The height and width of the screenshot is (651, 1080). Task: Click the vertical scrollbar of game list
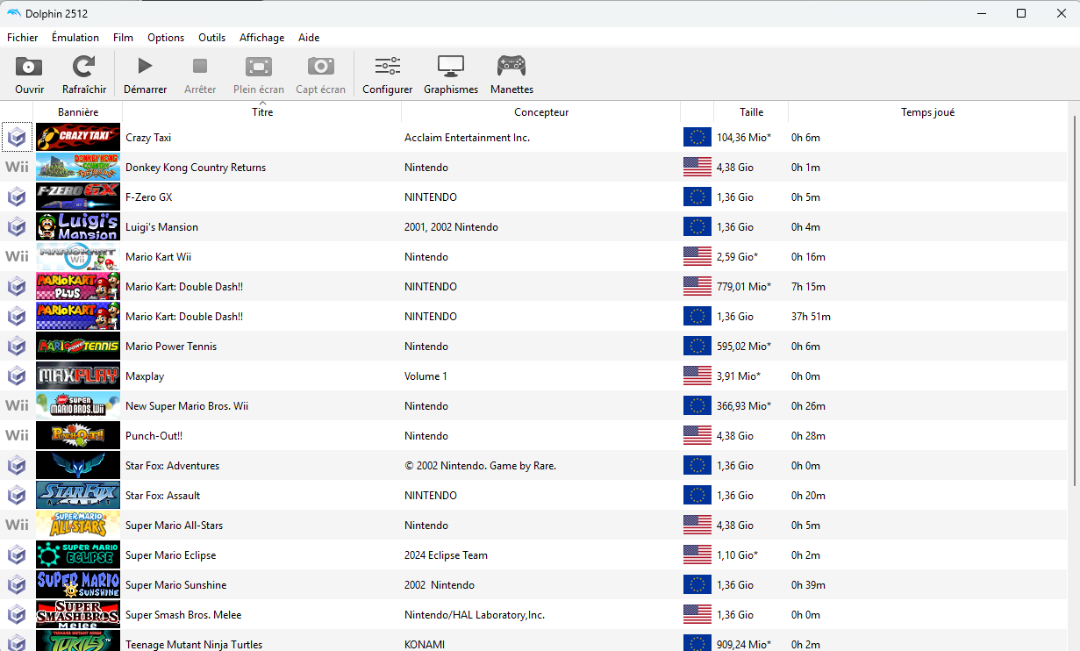[x=1074, y=300]
